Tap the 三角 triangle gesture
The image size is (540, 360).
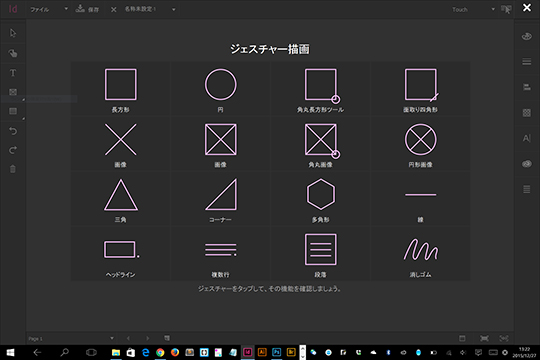pyautogui.click(x=121, y=199)
